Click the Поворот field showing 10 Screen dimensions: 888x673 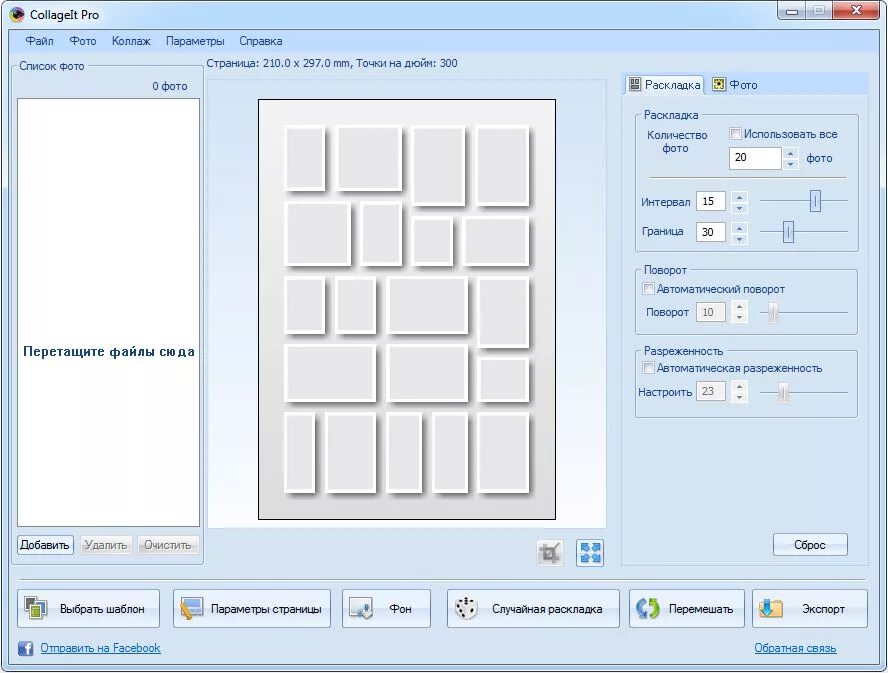click(x=711, y=312)
